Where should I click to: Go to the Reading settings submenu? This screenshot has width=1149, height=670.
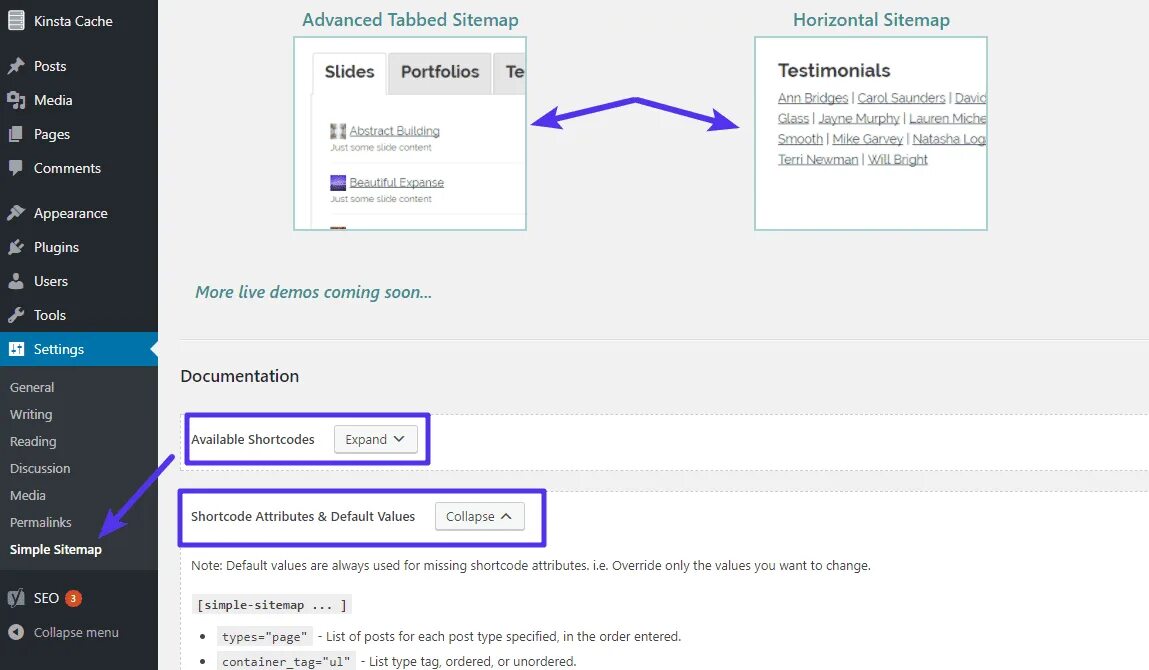33,441
